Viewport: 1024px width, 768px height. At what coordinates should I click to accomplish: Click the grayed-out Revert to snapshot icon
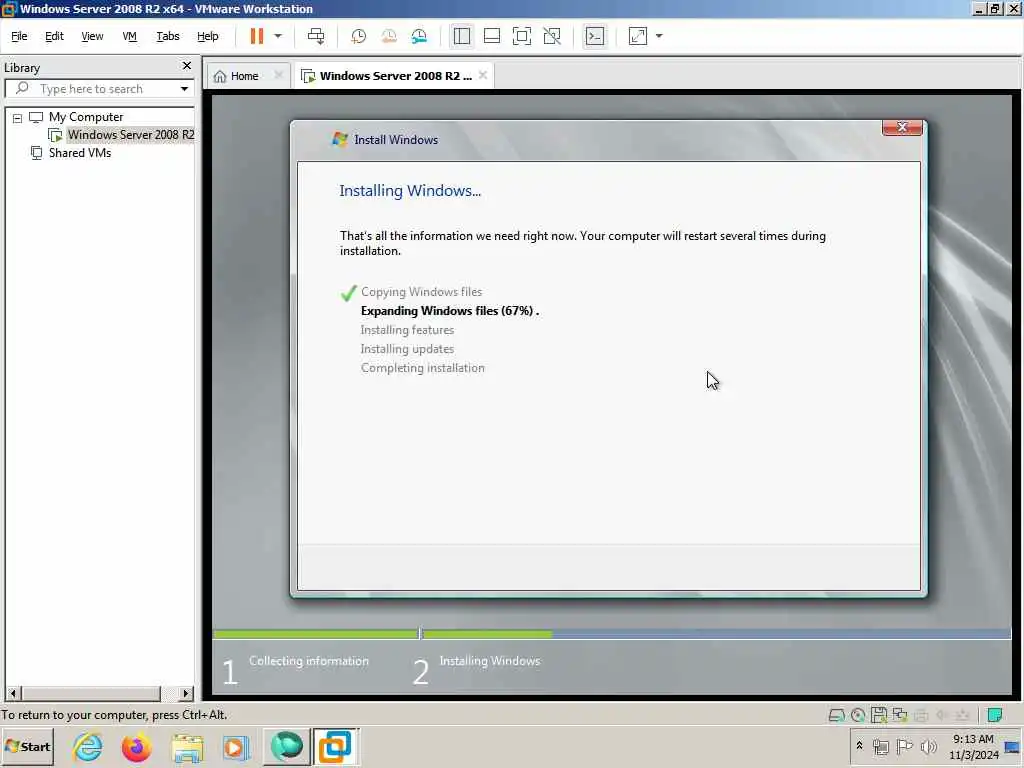pyautogui.click(x=389, y=36)
